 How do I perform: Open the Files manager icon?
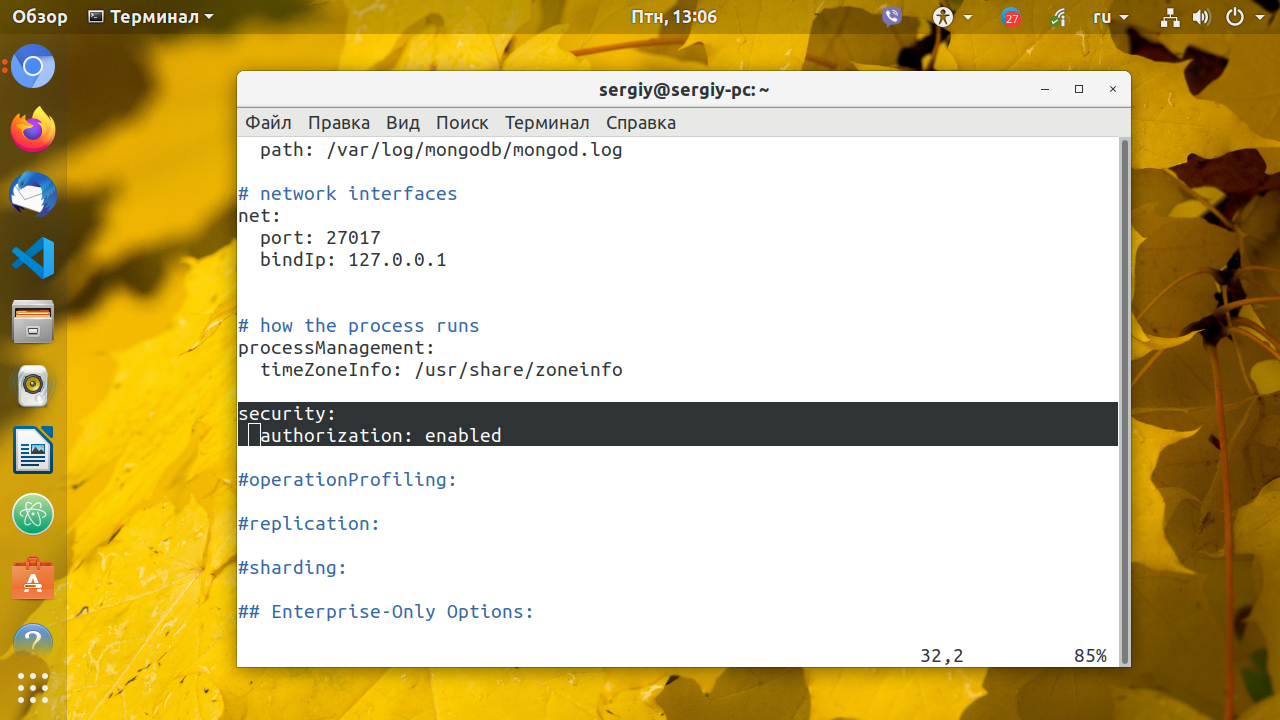click(33, 322)
